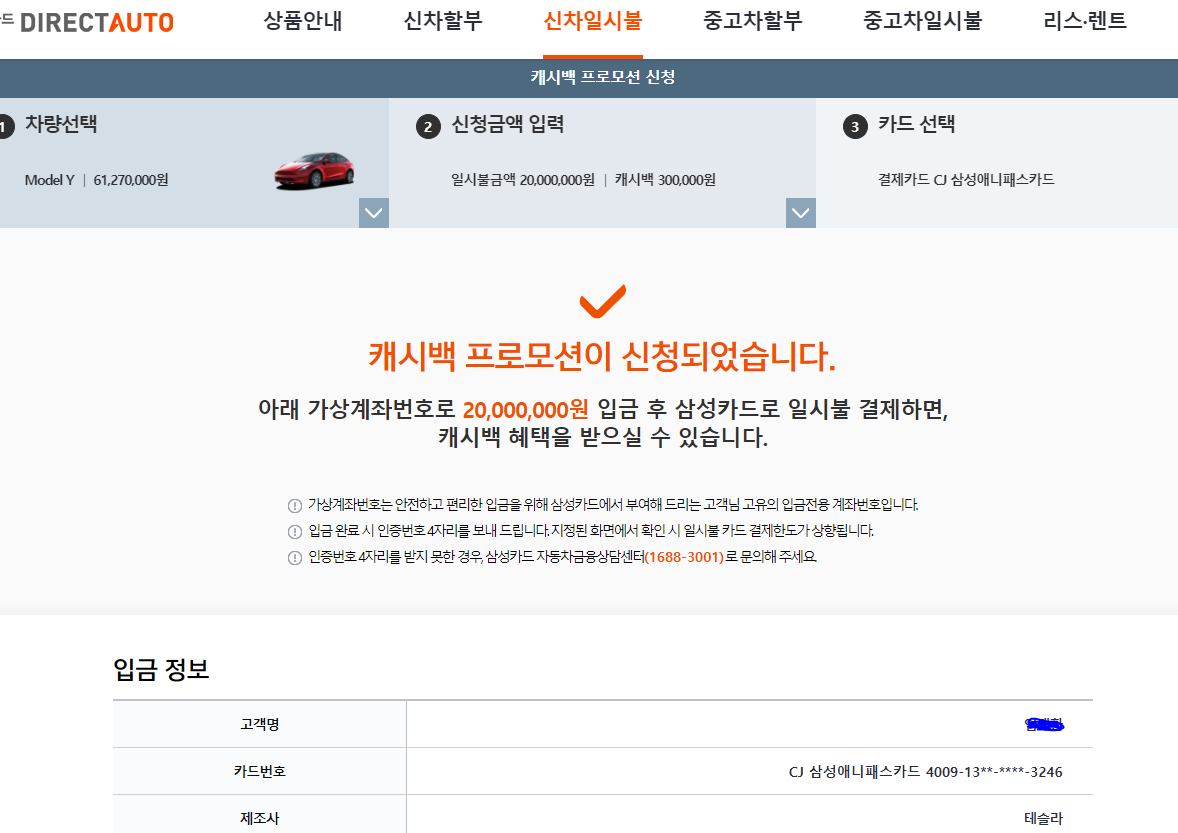Screen dimensions: 1178x833
Task: Expand the 신청금액 입력 step chevron
Action: pos(801,213)
